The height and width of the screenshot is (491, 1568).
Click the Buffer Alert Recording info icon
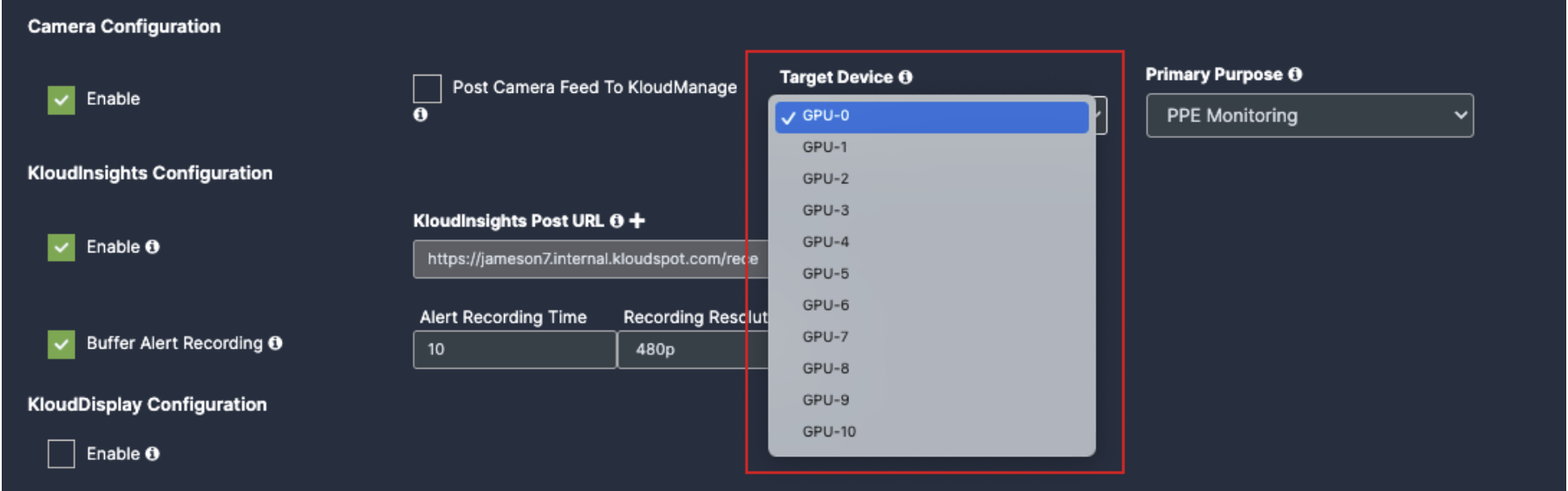pos(276,344)
